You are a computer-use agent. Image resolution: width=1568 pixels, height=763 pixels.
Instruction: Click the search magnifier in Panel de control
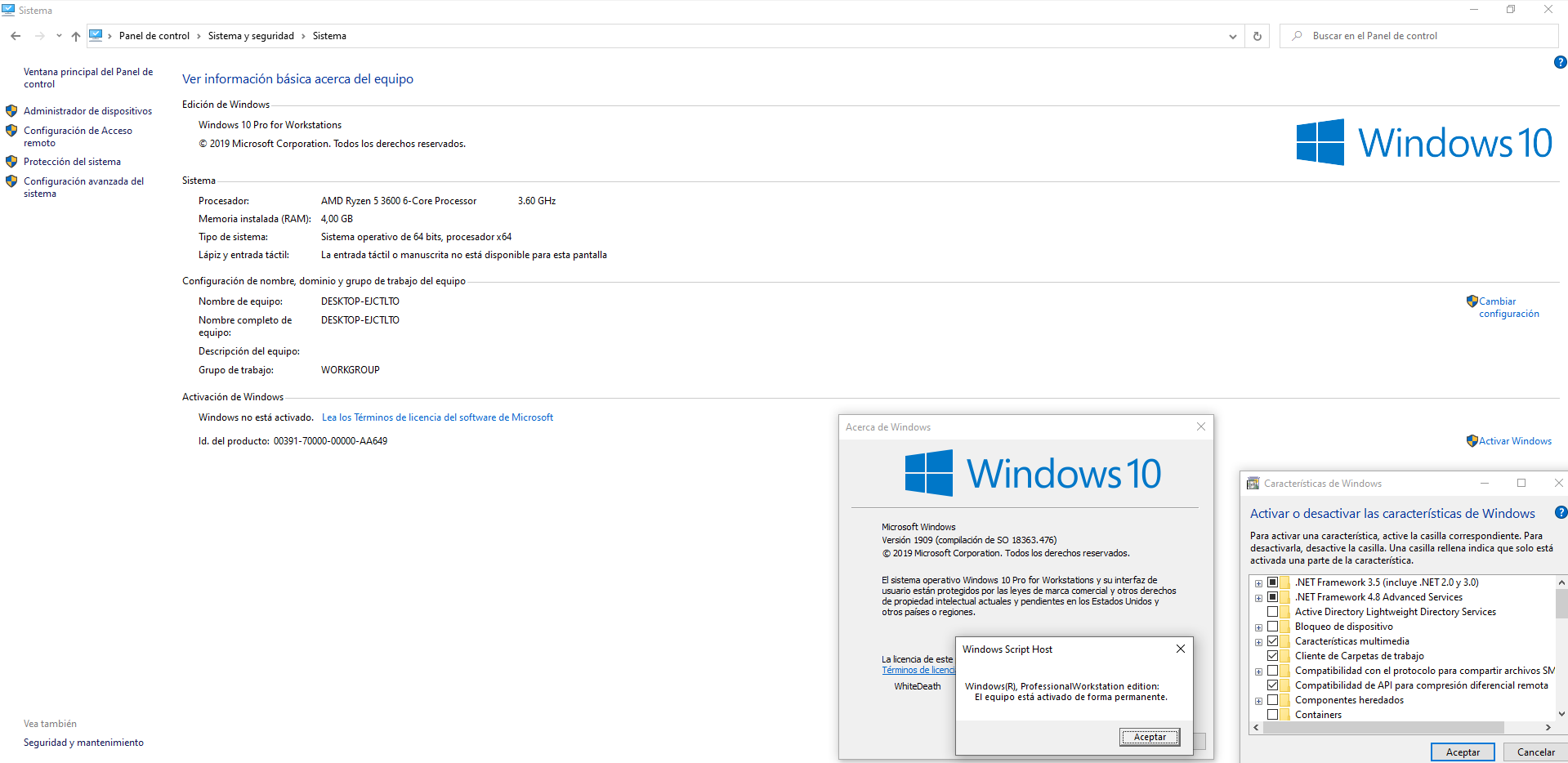(1297, 36)
